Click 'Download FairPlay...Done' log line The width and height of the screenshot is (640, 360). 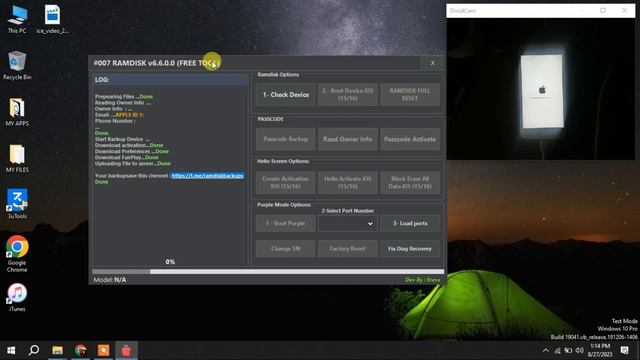[127, 158]
